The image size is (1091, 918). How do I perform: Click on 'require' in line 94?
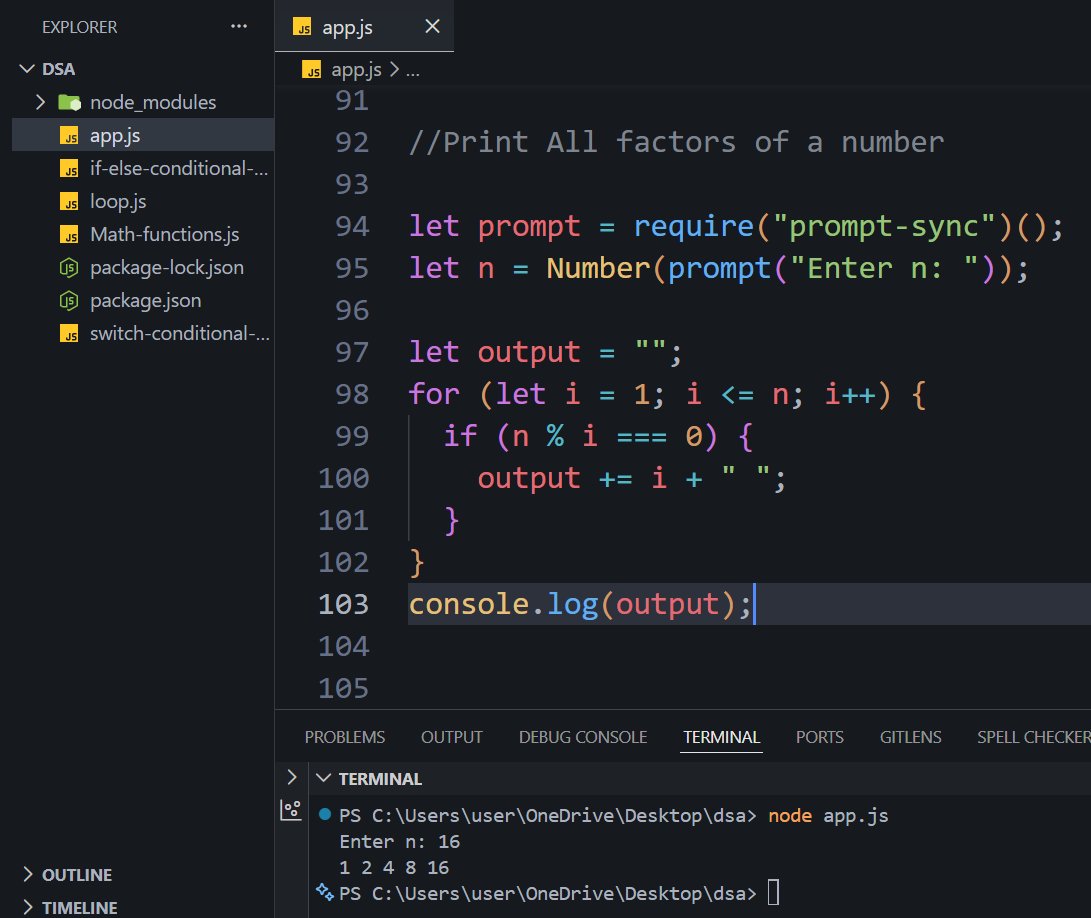coord(694,227)
